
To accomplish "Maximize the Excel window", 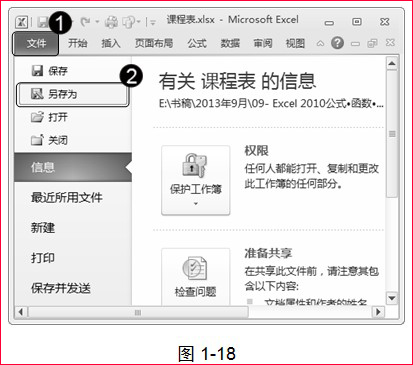I will [x=357, y=22].
